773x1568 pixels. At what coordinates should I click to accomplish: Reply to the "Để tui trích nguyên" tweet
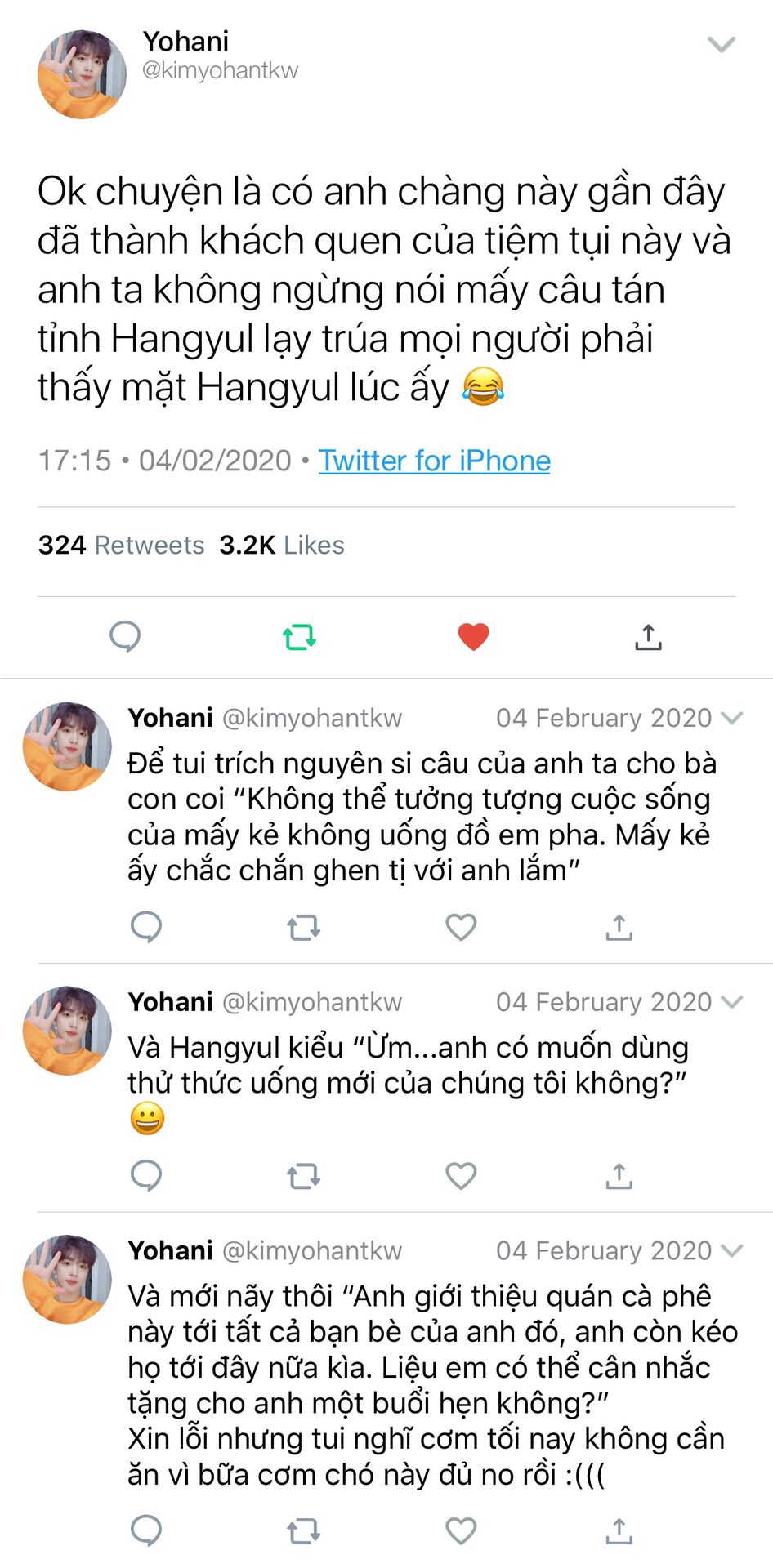click(x=146, y=927)
